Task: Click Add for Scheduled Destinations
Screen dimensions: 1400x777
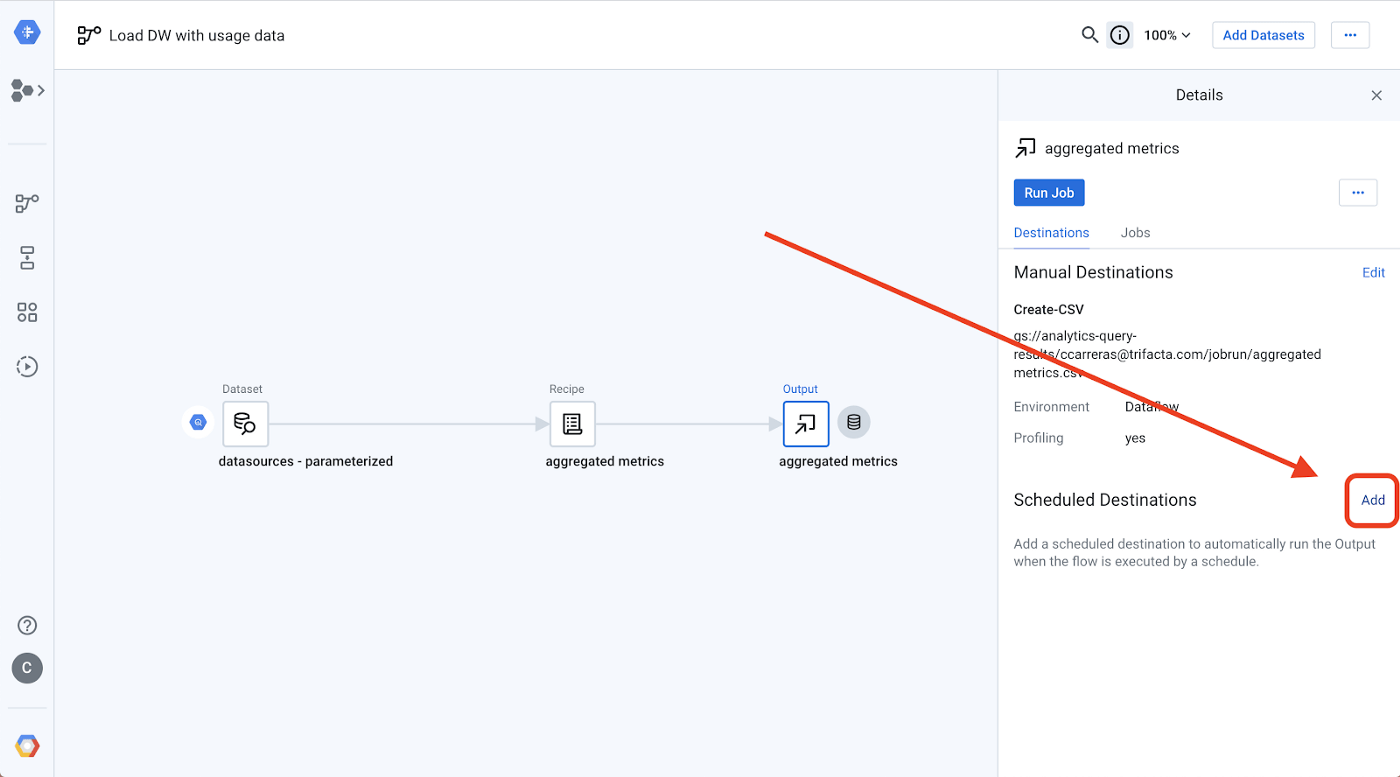Action: [1372, 500]
